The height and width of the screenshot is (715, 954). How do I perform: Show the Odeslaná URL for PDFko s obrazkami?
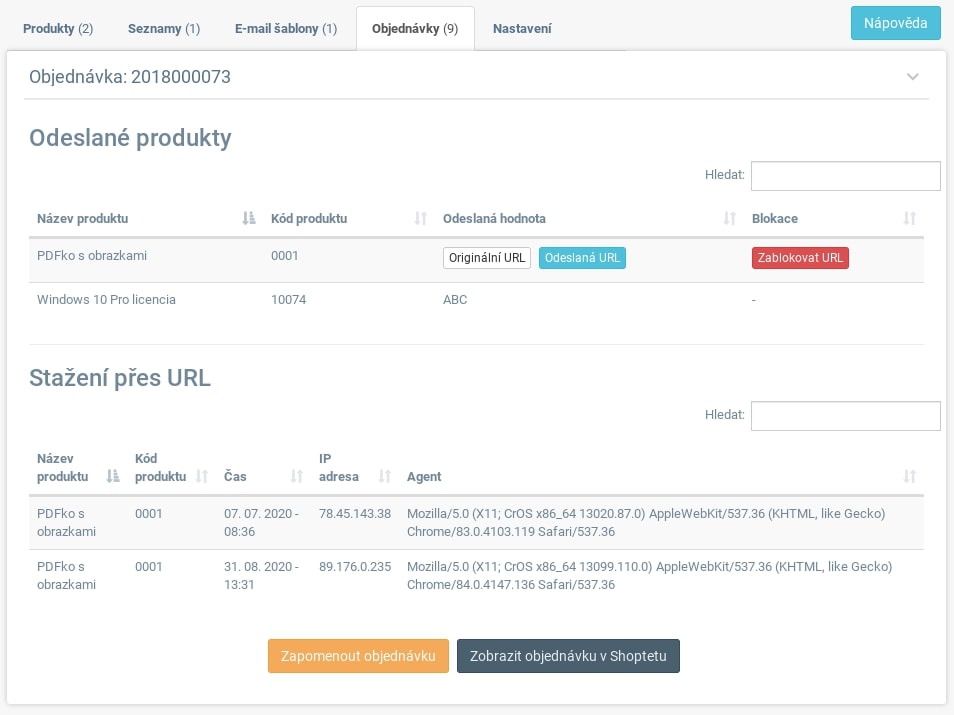pos(582,258)
